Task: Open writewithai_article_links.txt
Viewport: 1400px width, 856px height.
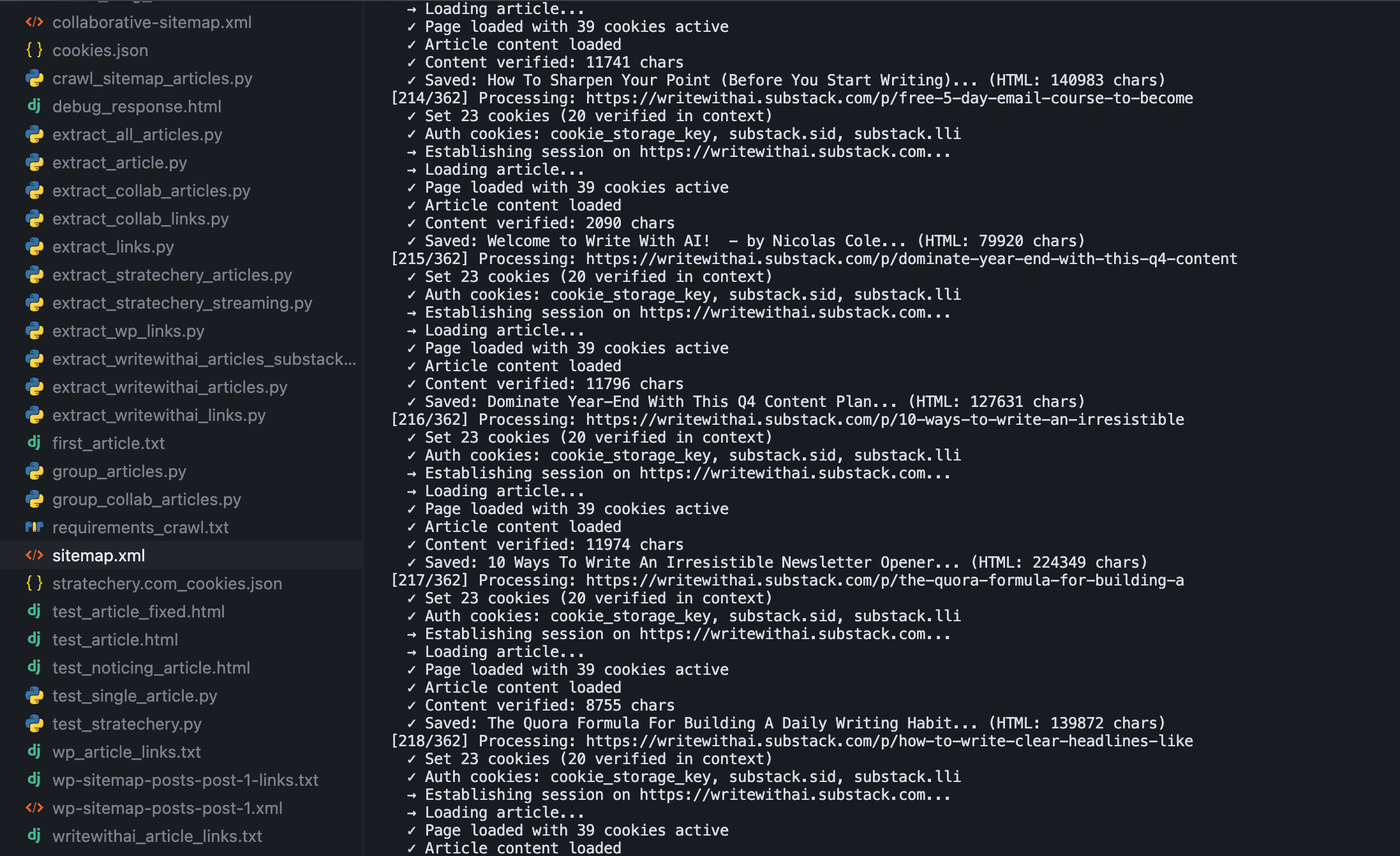Action: (x=157, y=836)
